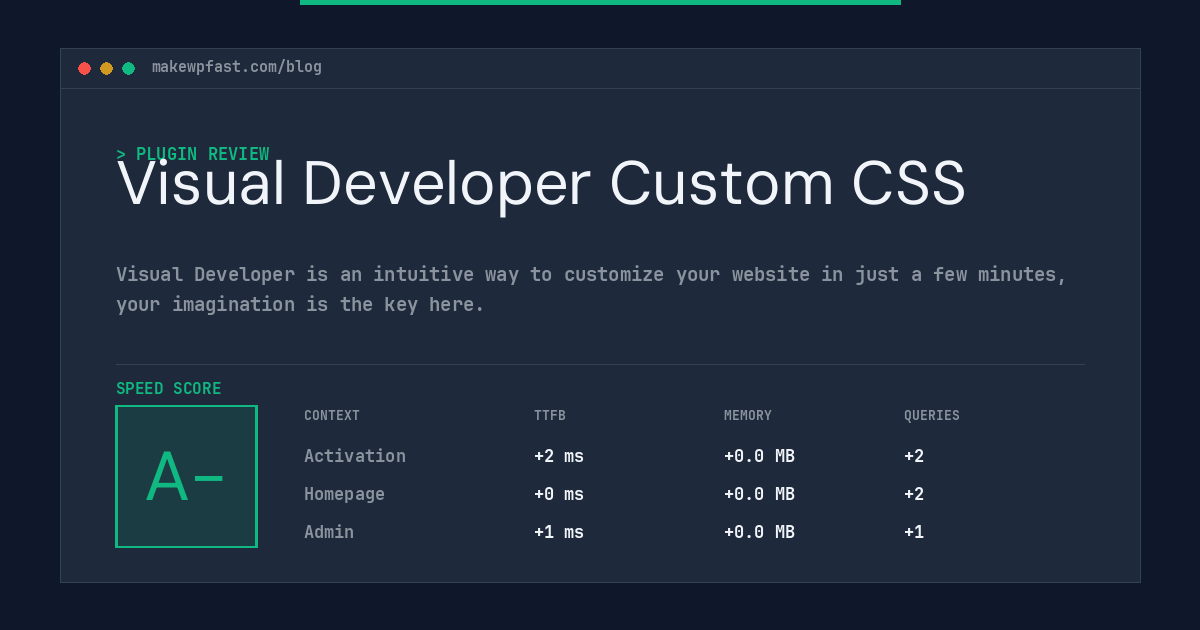Click the makewpfast.com/blog address text

tap(237, 67)
